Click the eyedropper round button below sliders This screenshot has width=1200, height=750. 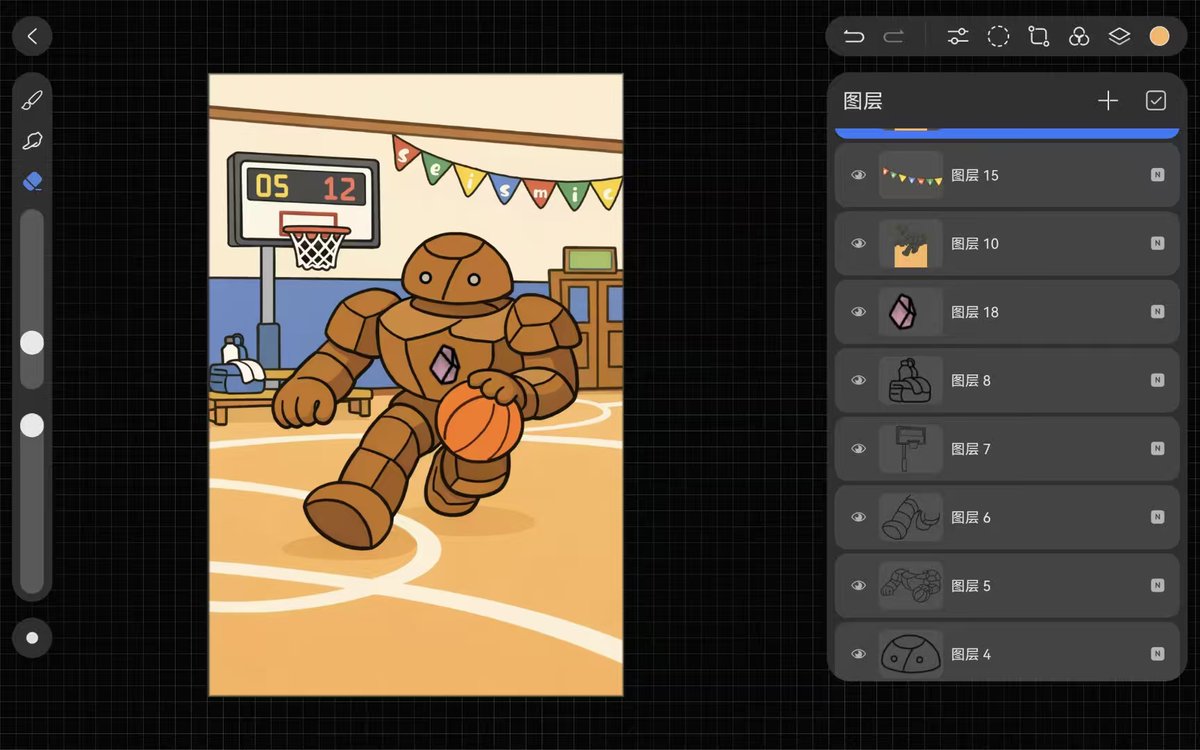32,638
